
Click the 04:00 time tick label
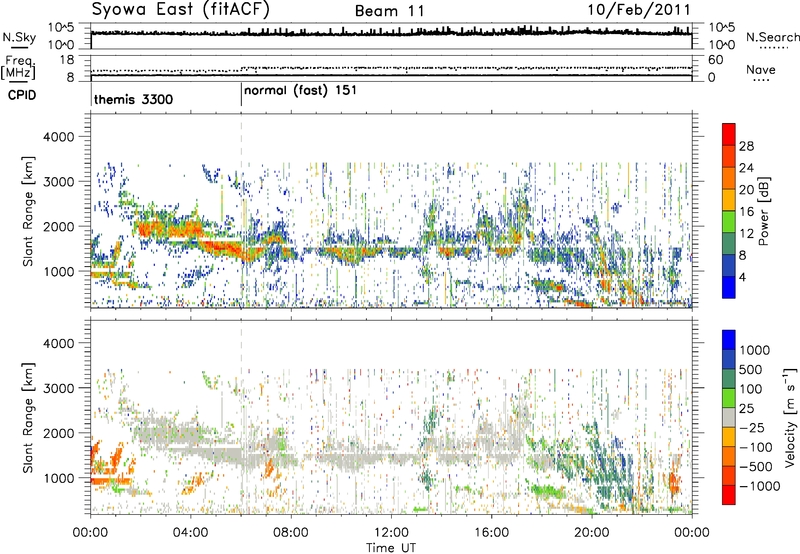pos(190,533)
